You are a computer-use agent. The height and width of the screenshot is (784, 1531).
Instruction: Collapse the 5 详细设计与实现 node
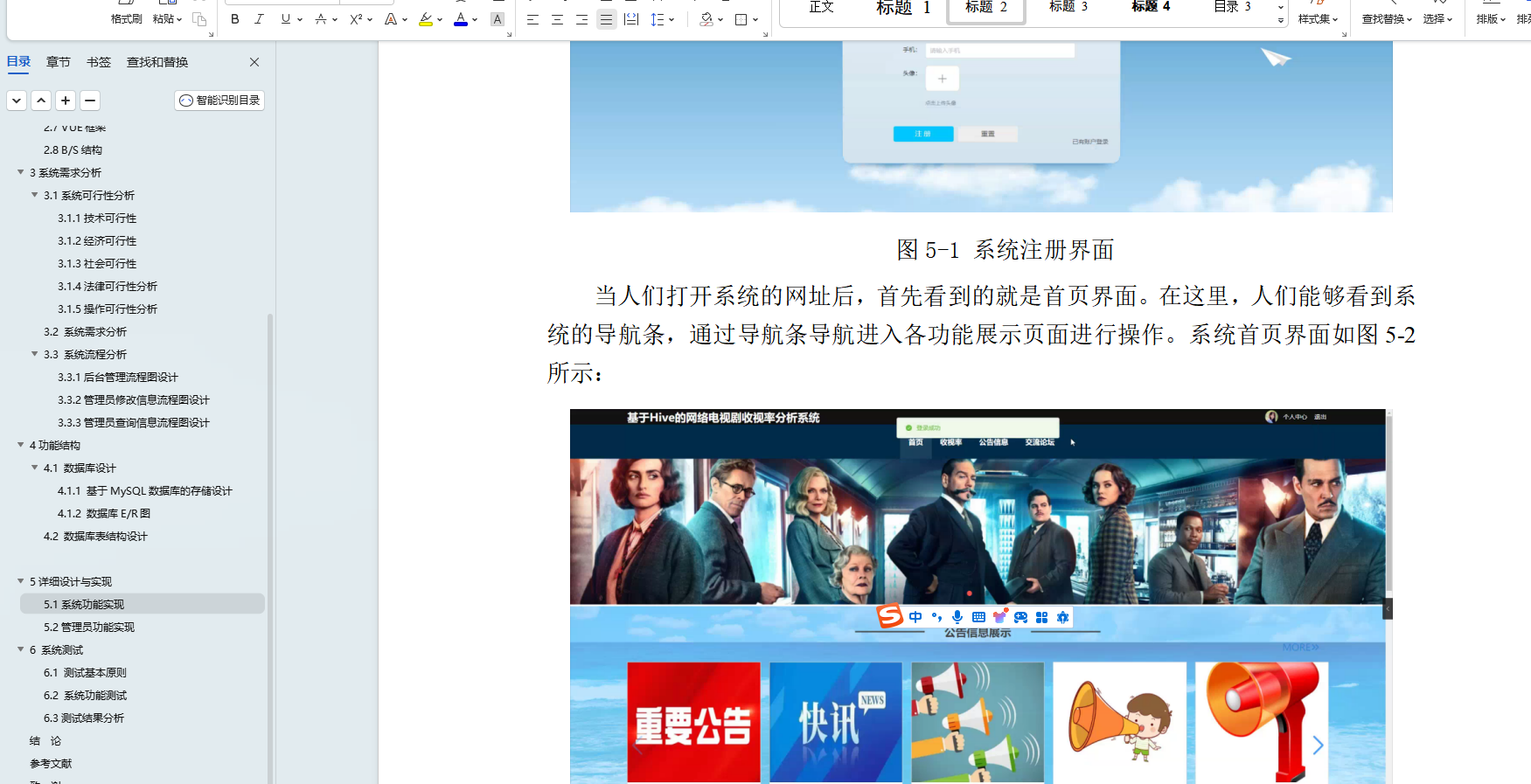tap(21, 581)
